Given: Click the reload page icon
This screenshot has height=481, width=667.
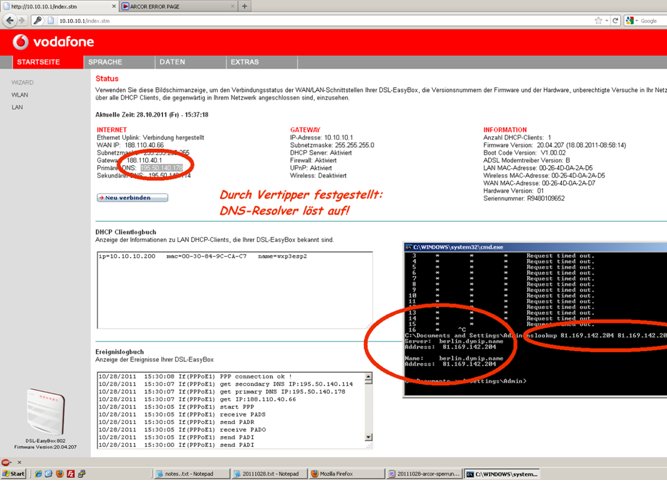Looking at the screenshot, I should [615, 20].
